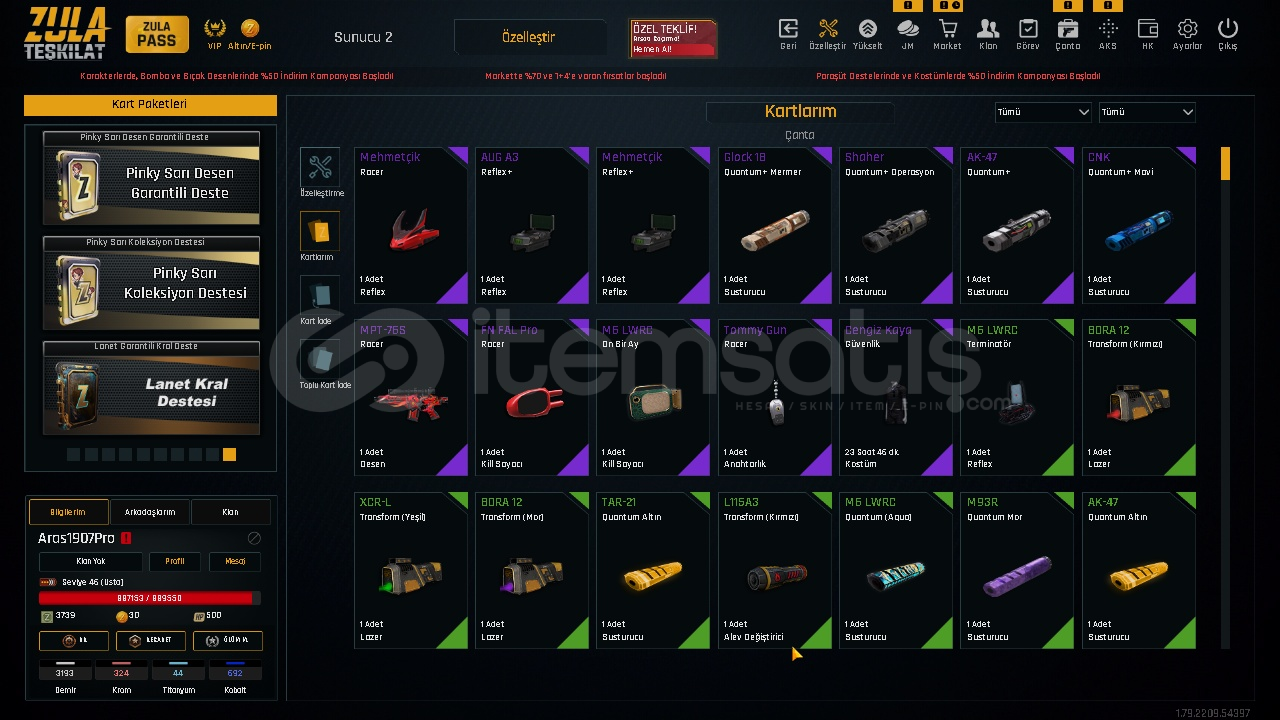Click the orange card list scrollbar

(x=1225, y=164)
